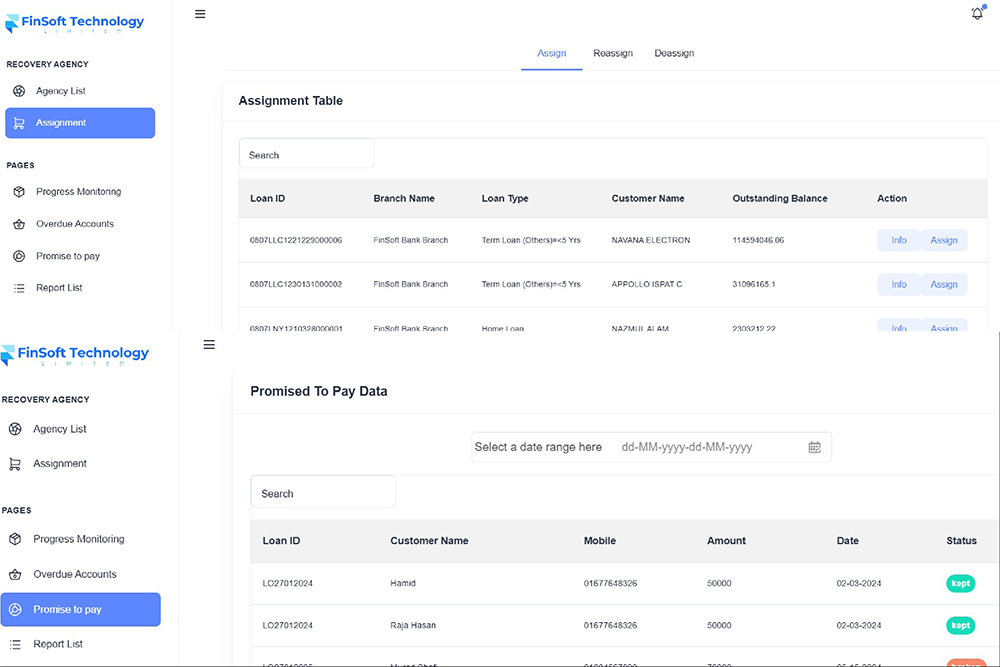1000x667 pixels.
Task: Click customer name Hamid
Action: pyautogui.click(x=403, y=583)
